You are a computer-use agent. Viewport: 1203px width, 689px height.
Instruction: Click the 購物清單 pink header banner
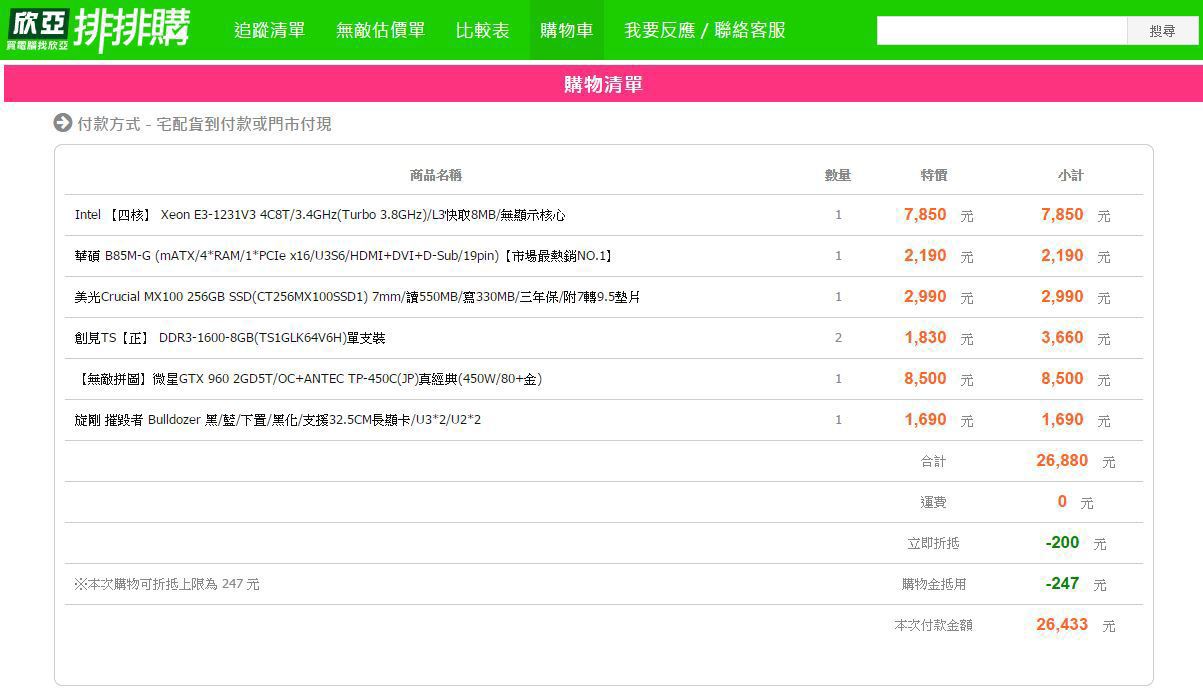[603, 84]
